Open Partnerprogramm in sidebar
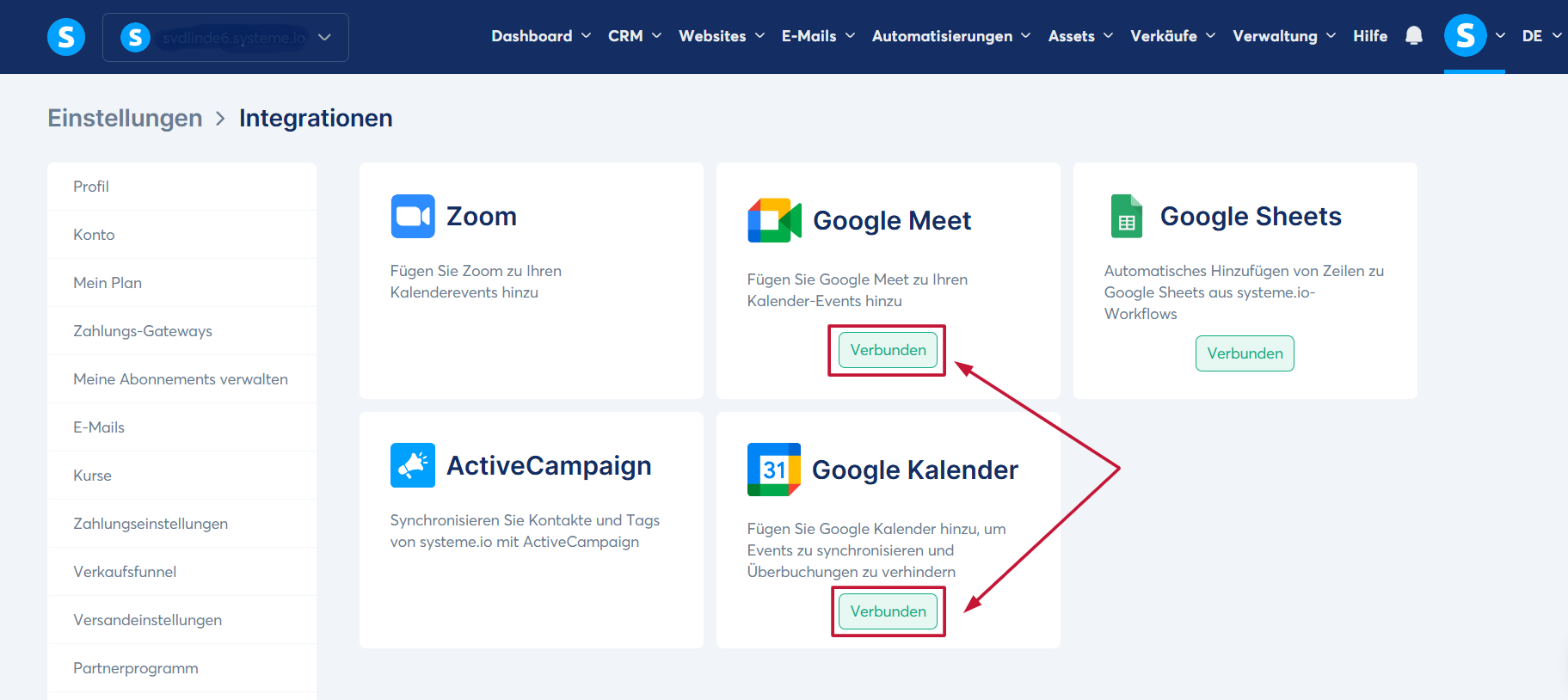 tap(181, 668)
